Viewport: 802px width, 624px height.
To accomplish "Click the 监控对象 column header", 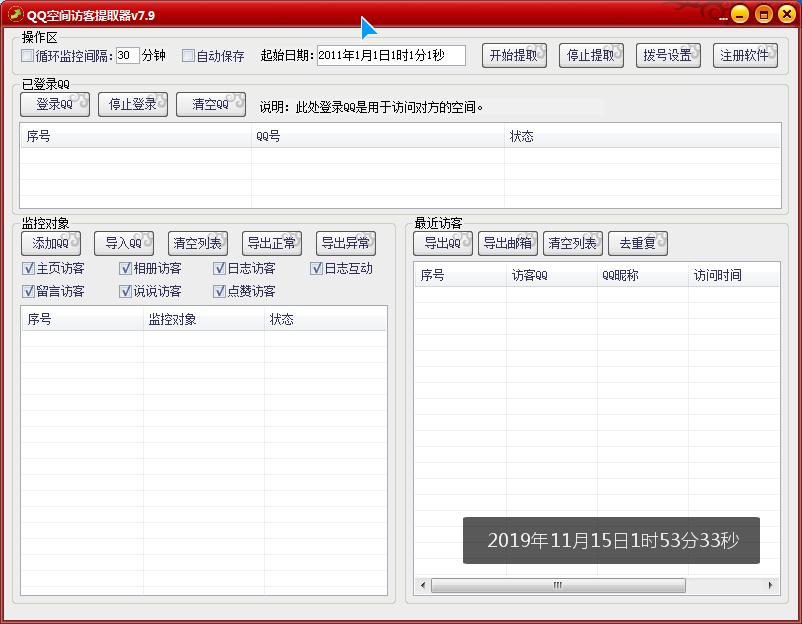I will click(x=204, y=319).
